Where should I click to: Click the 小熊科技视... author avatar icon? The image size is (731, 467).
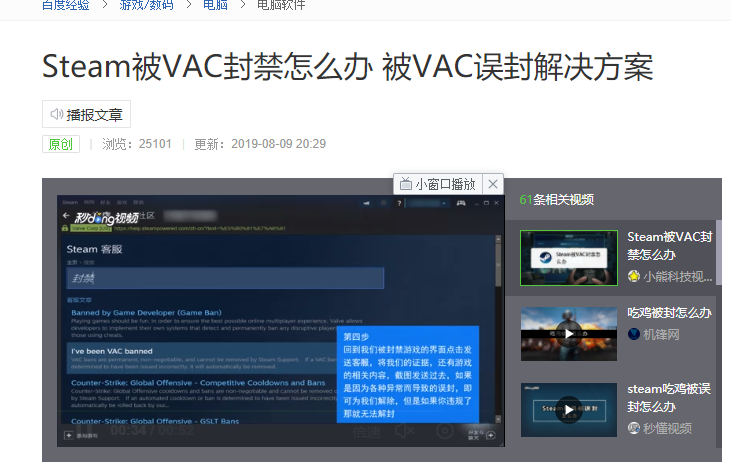[634, 276]
